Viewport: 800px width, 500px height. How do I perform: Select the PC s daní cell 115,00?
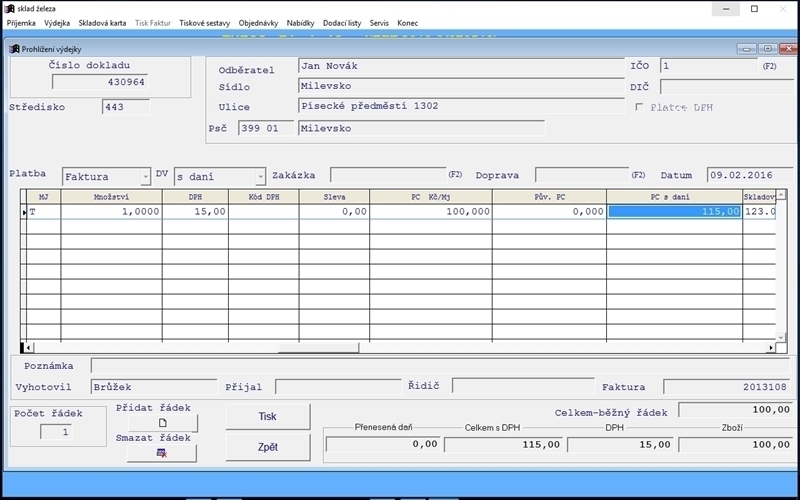(674, 211)
